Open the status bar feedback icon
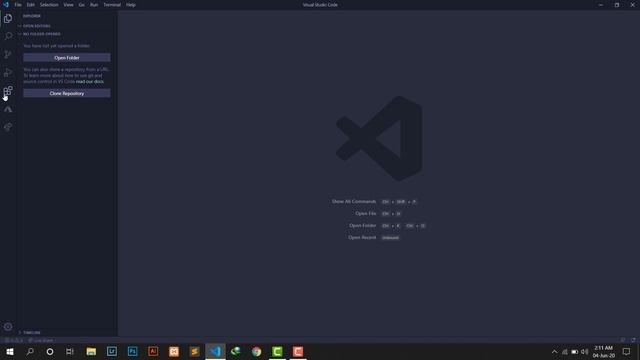Image resolution: width=640 pixels, height=360 pixels. [x=623, y=340]
